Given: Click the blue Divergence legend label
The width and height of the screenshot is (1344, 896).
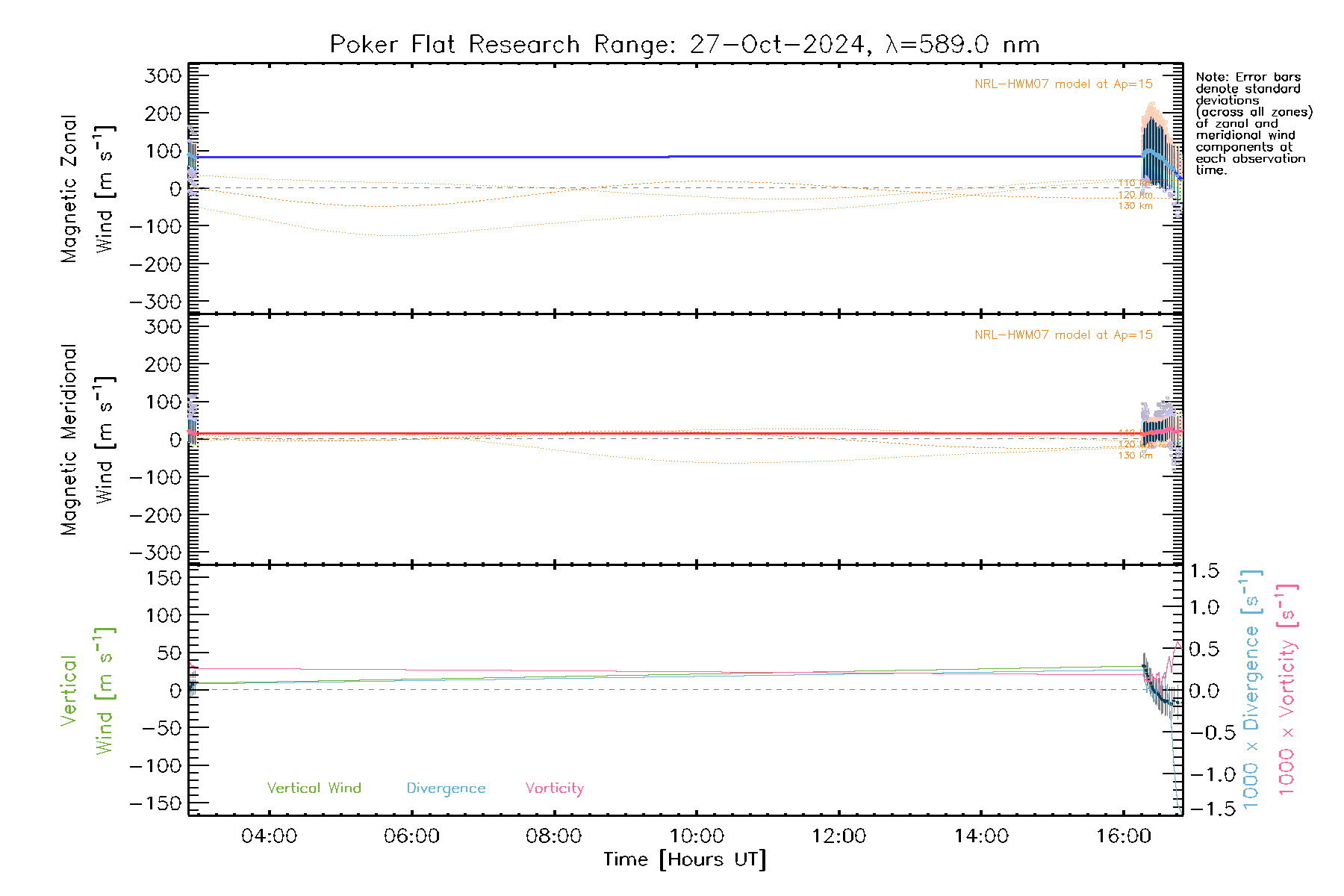Looking at the screenshot, I should pyautogui.click(x=446, y=788).
